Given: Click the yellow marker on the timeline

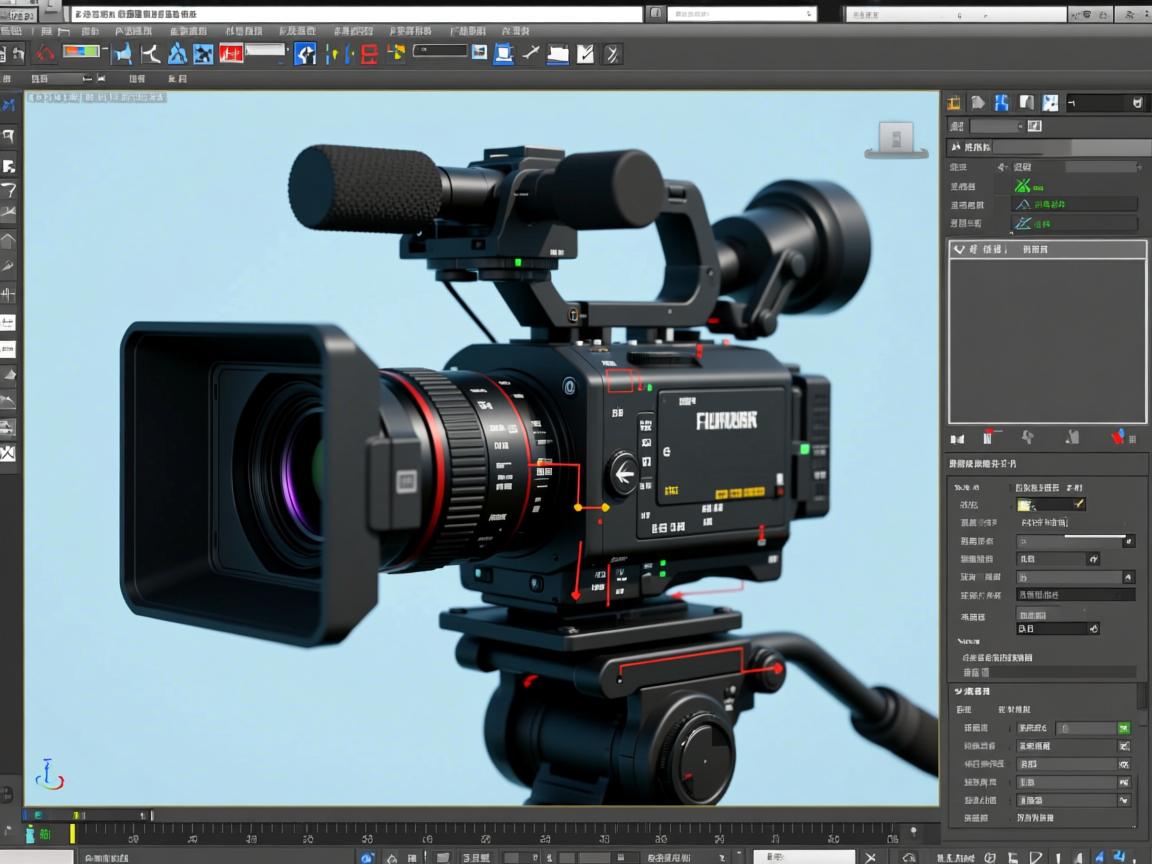Looking at the screenshot, I should [72, 833].
